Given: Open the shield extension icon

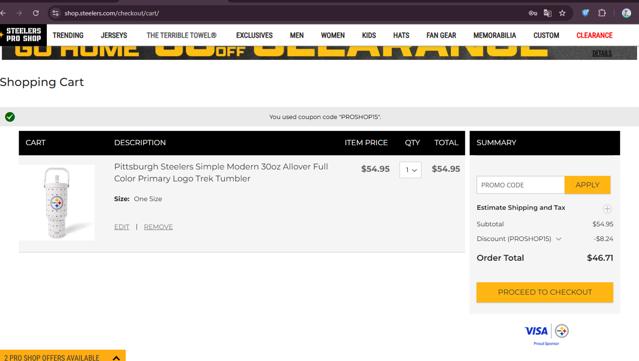Looking at the screenshot, I should pyautogui.click(x=585, y=13).
